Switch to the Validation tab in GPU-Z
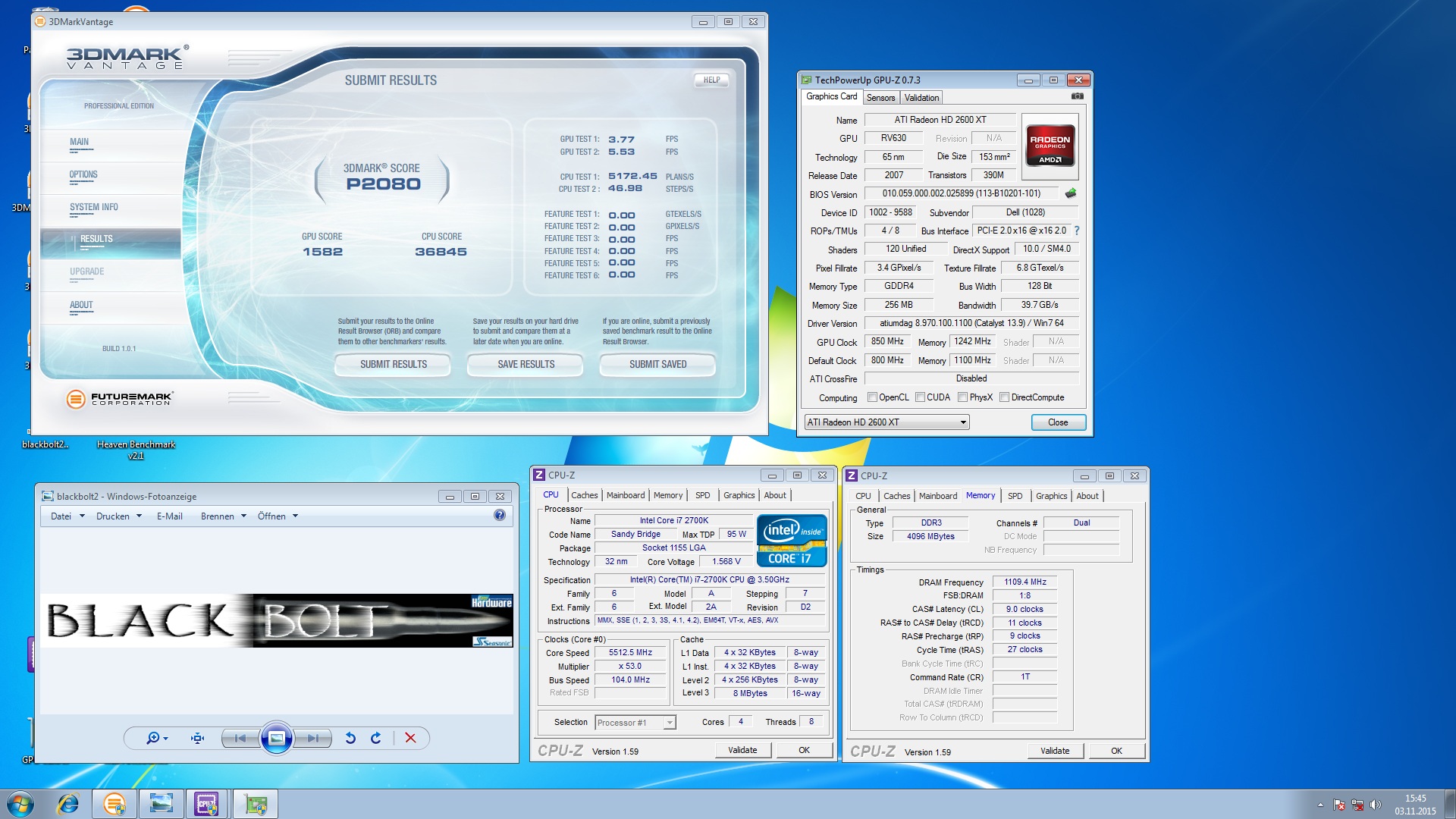 click(921, 98)
